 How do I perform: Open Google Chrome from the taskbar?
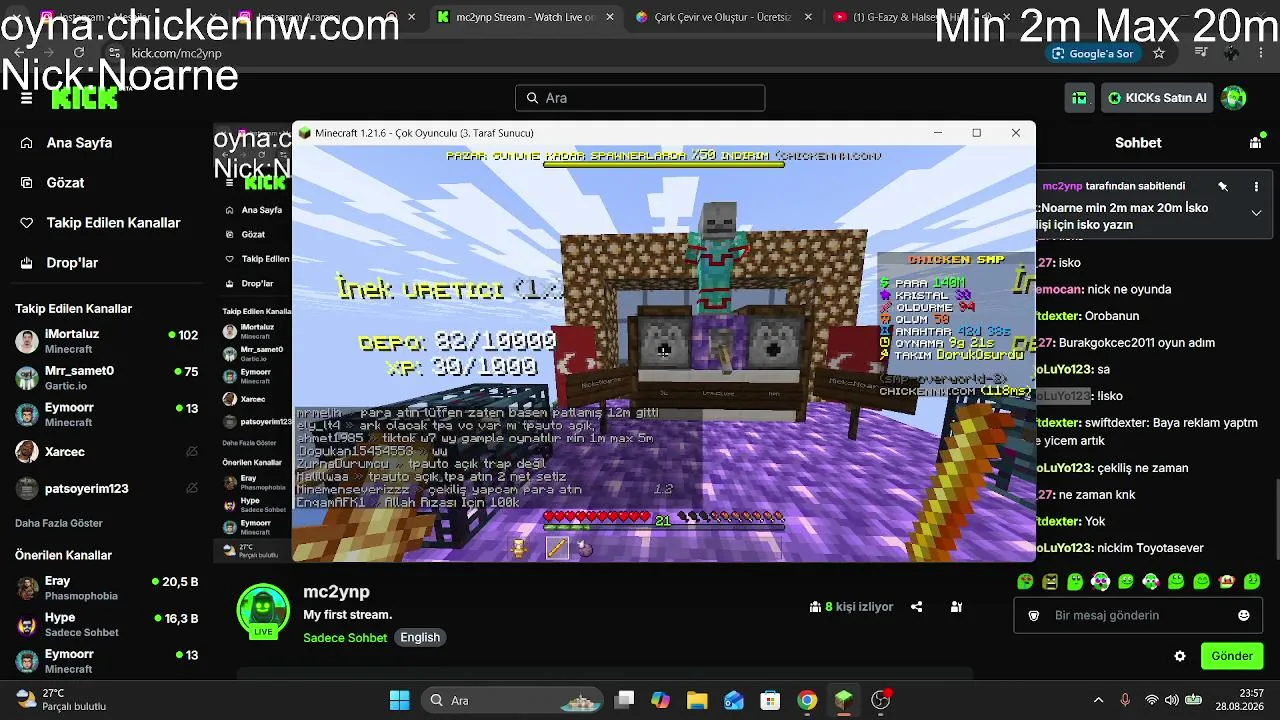(x=807, y=700)
